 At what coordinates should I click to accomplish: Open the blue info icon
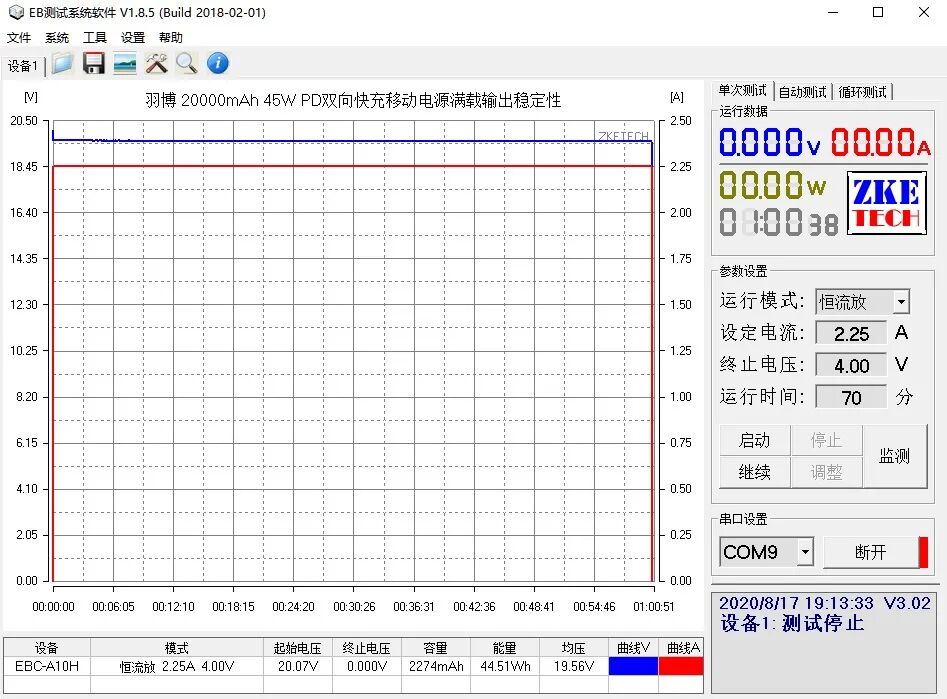218,63
